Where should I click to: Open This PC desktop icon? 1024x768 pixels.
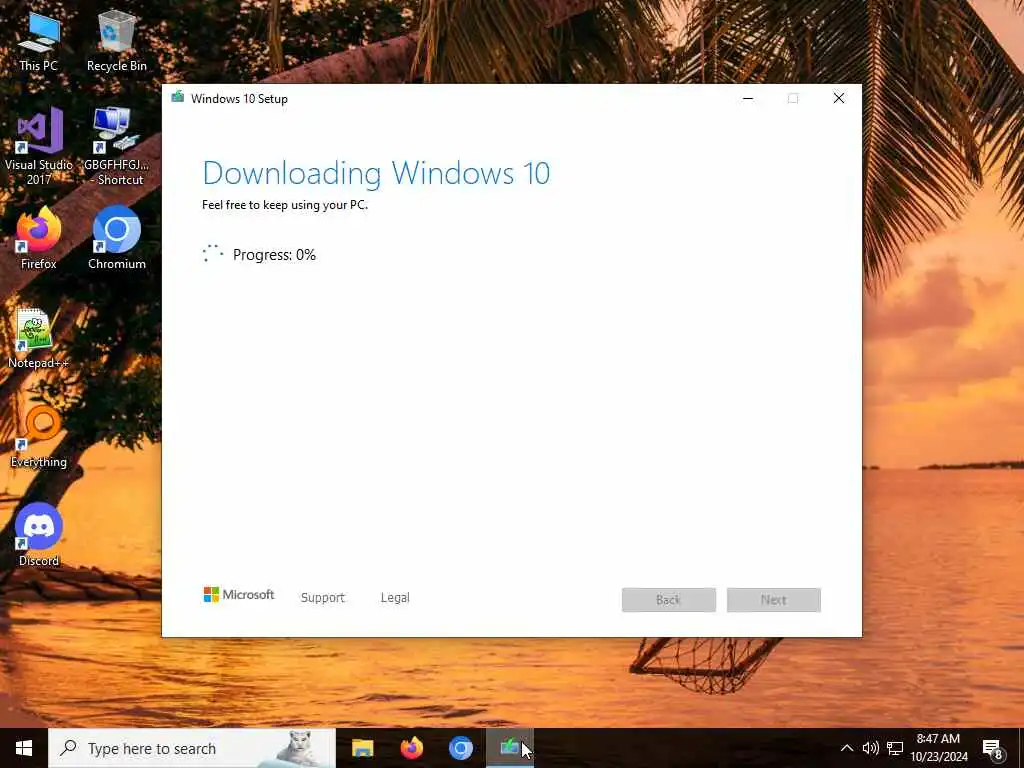(39, 40)
